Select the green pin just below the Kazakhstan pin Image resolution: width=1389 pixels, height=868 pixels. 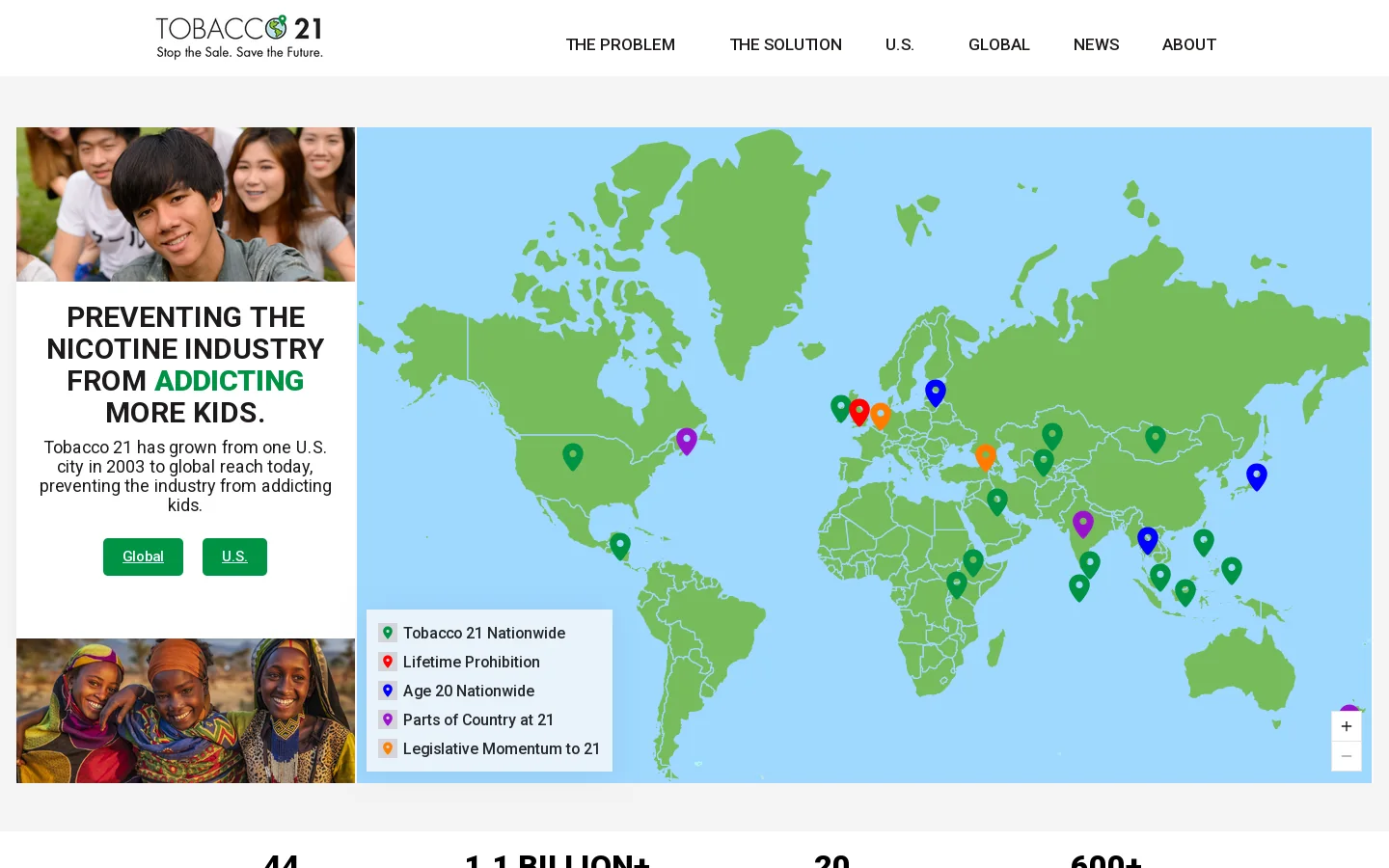(1044, 462)
